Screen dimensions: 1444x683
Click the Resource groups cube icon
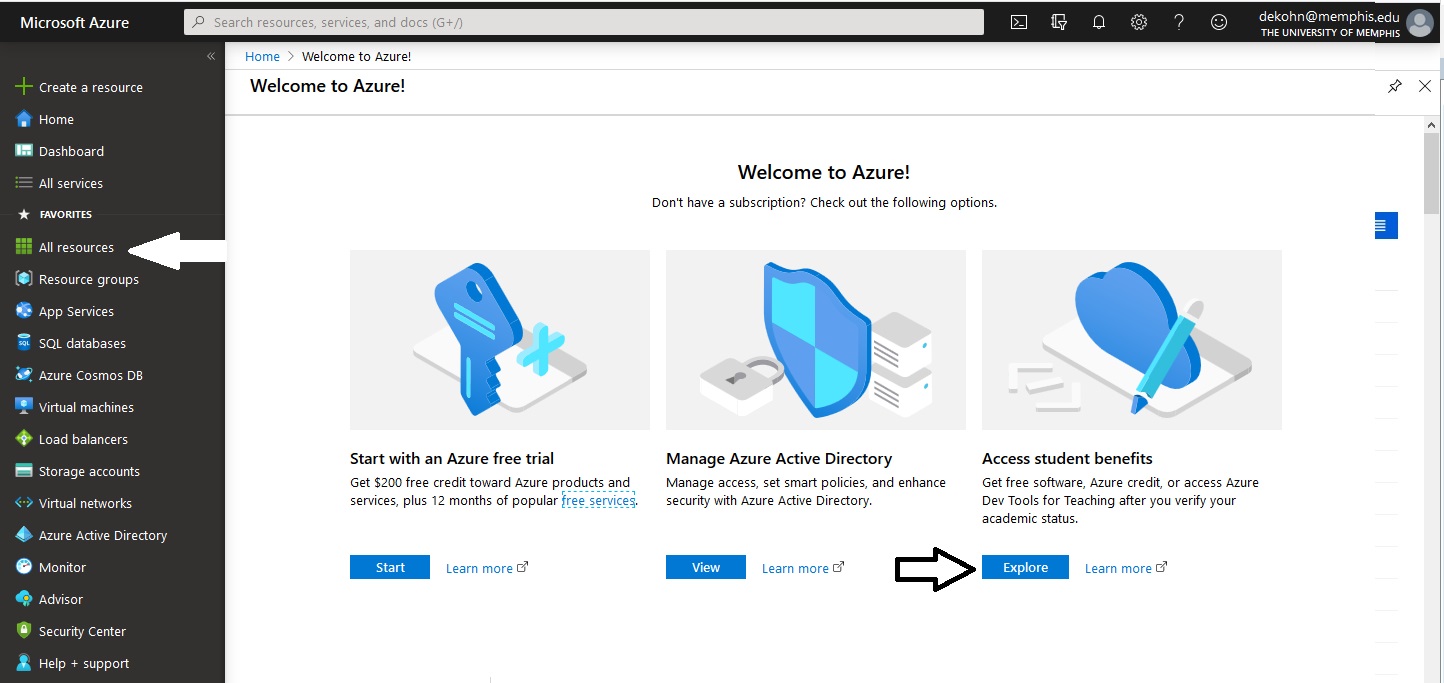pos(24,279)
